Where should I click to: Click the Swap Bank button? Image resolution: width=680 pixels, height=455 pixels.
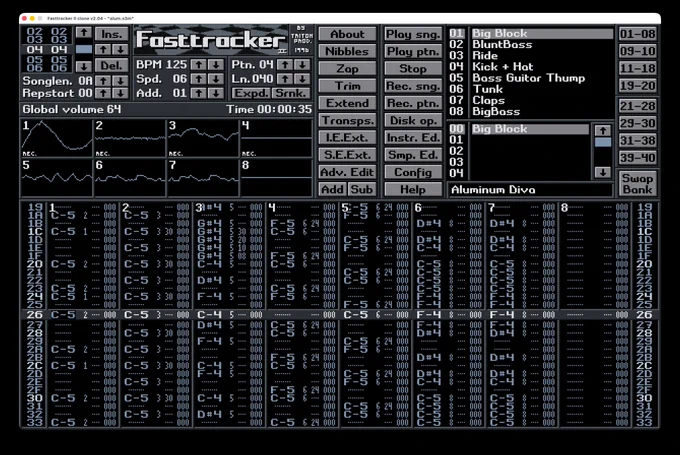click(x=637, y=184)
